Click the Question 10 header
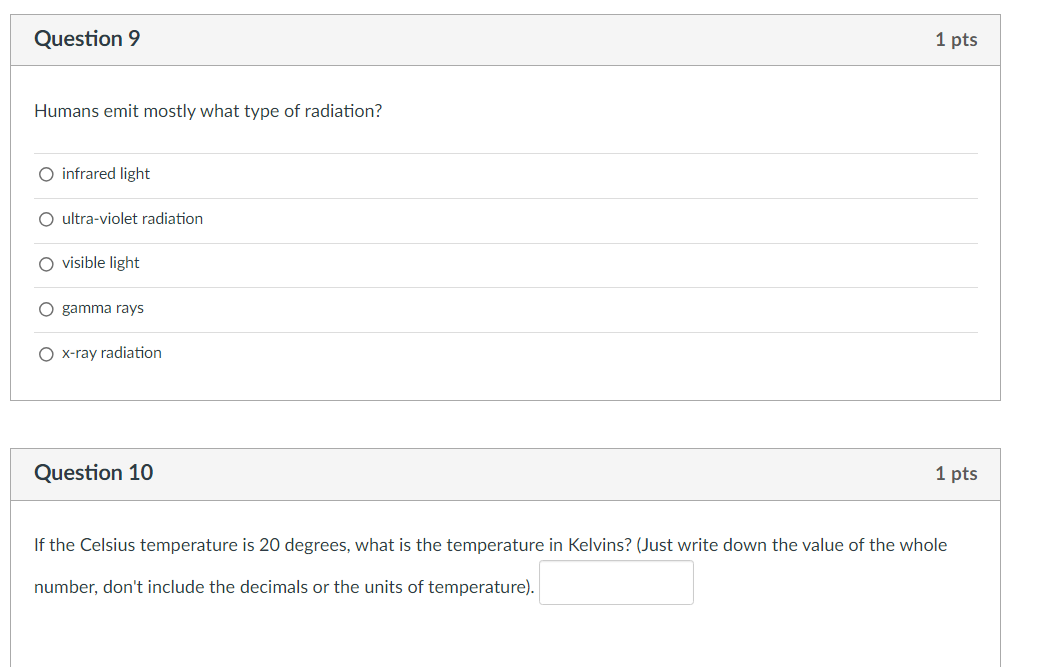The height and width of the screenshot is (667, 1055). click(x=94, y=472)
